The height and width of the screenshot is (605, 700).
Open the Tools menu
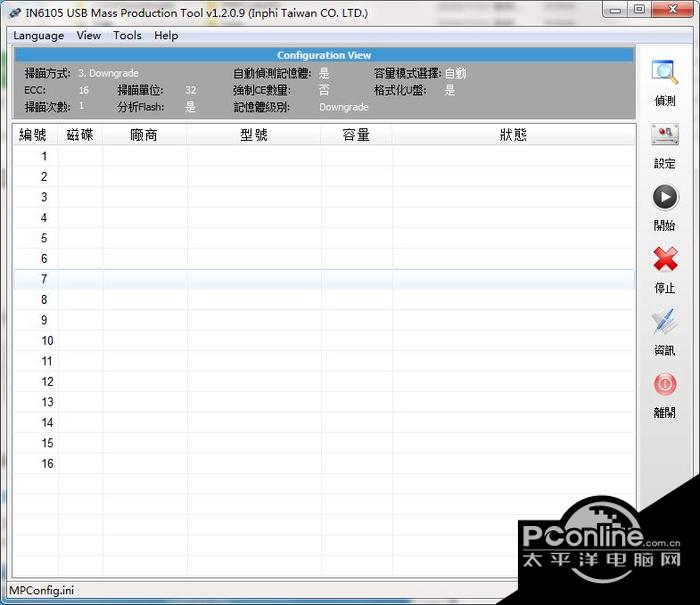pos(127,35)
